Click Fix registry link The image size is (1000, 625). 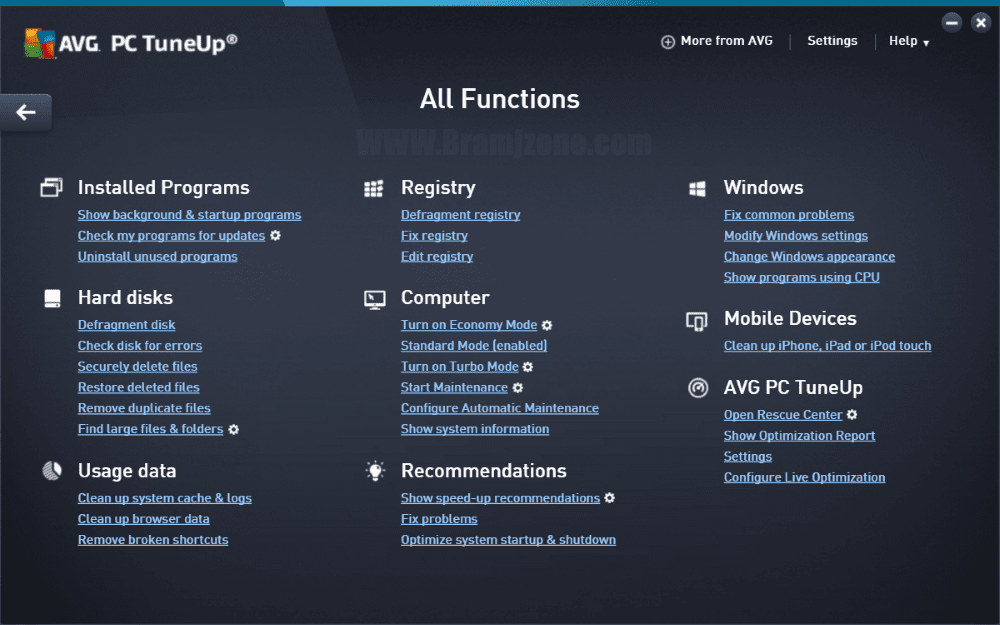click(x=434, y=236)
